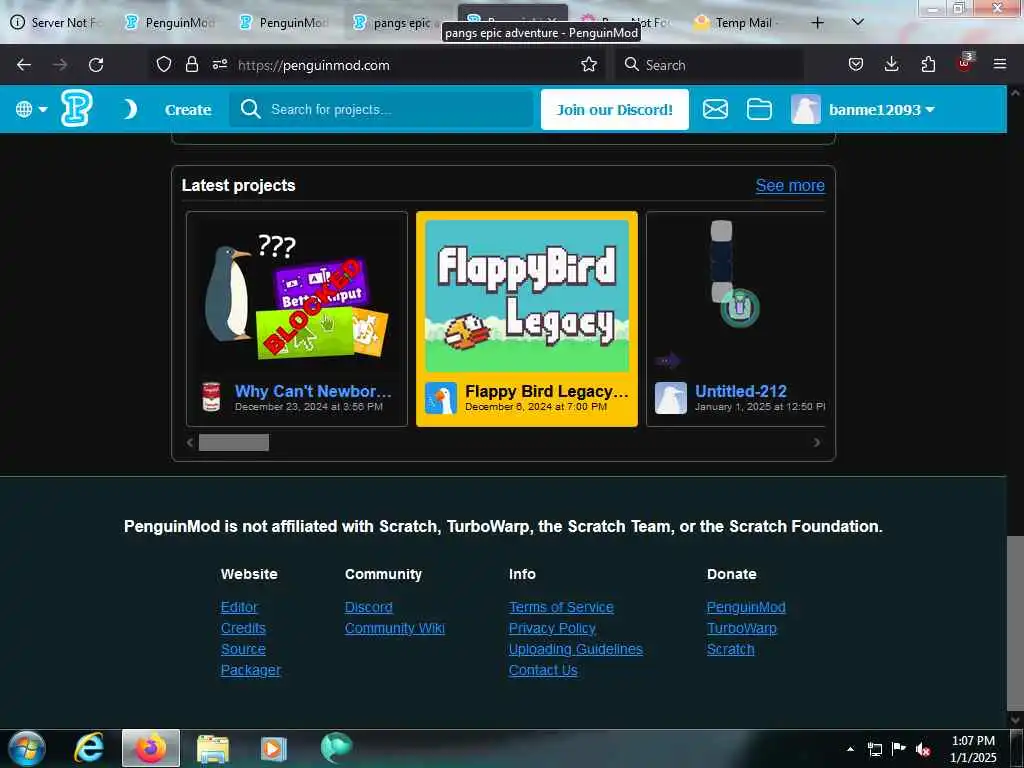The image size is (1024, 768).
Task: Click the penguinmod.com address bar URL
Action: 313,65
